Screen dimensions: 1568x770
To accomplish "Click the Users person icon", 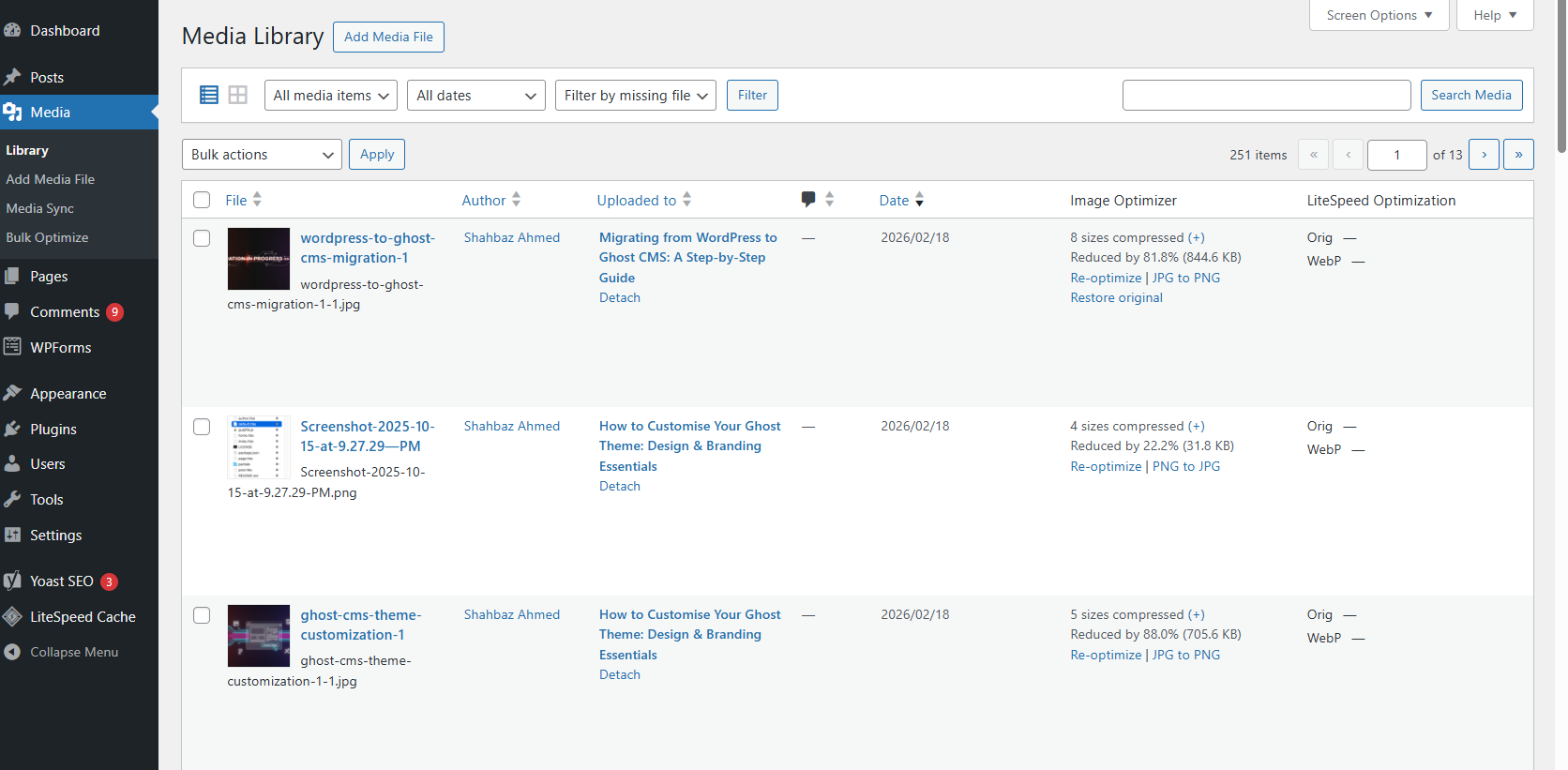I will [x=12, y=463].
